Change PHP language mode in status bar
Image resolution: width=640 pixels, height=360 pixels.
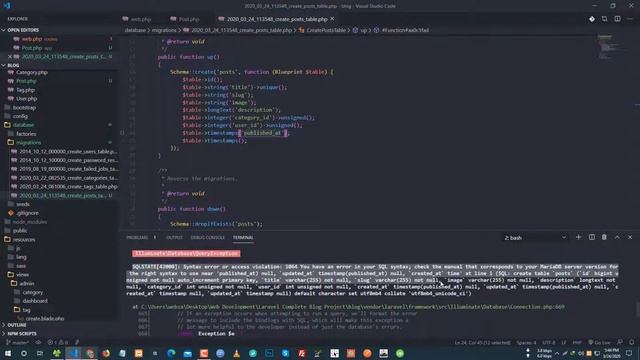click(x=577, y=342)
